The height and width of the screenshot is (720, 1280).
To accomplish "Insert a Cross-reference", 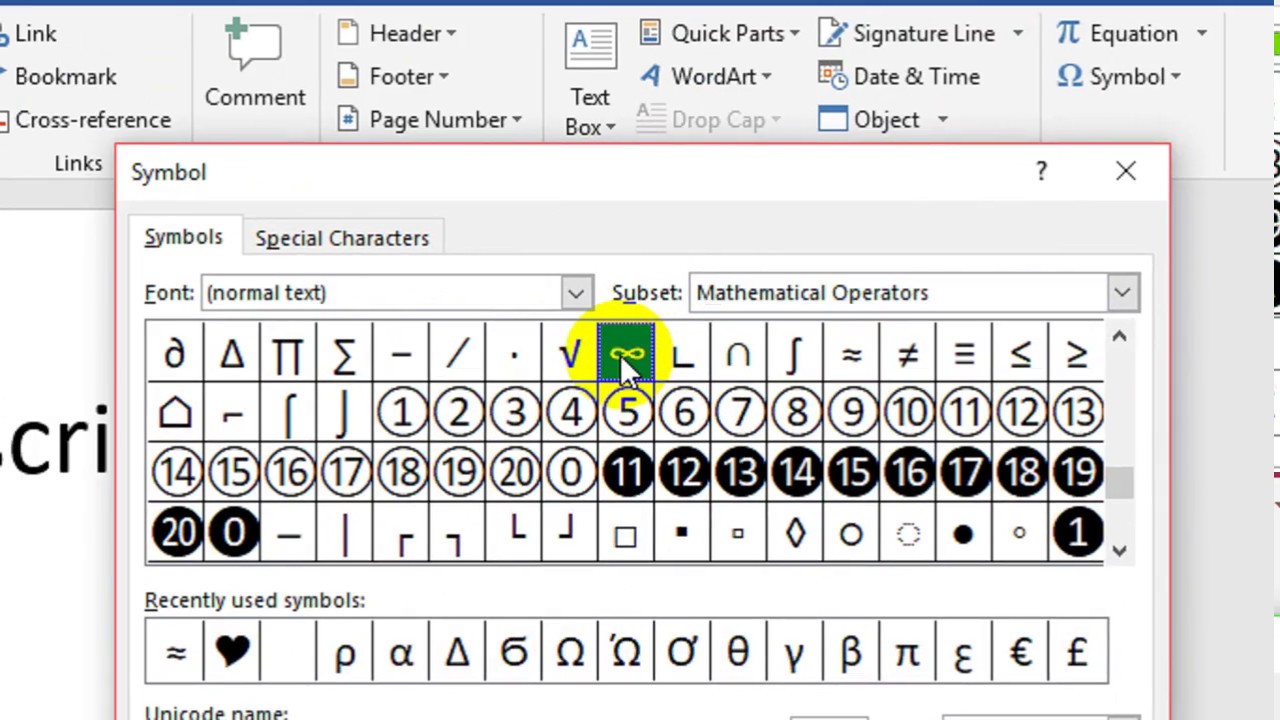I will [x=86, y=119].
